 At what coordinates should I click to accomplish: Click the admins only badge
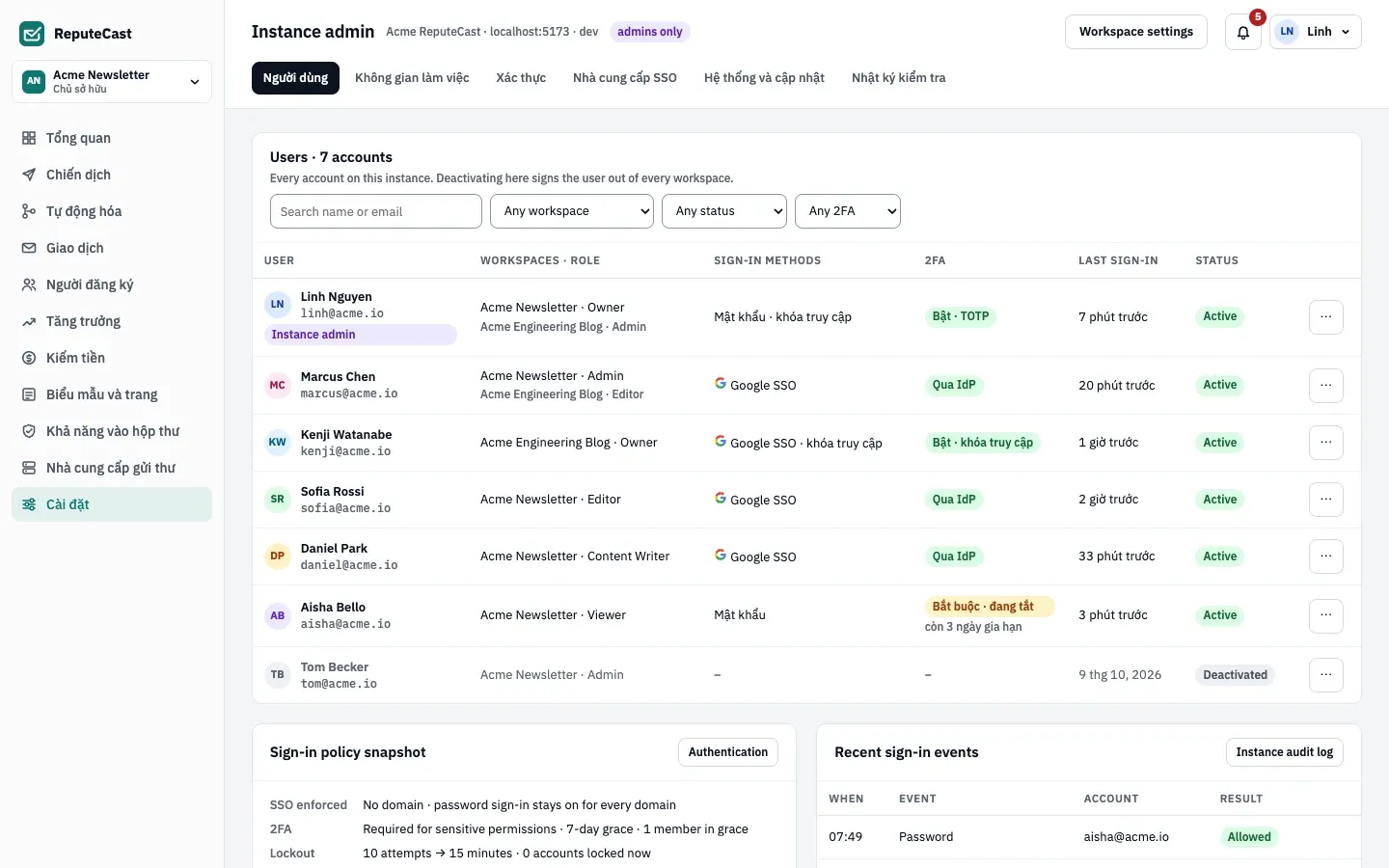click(x=650, y=32)
